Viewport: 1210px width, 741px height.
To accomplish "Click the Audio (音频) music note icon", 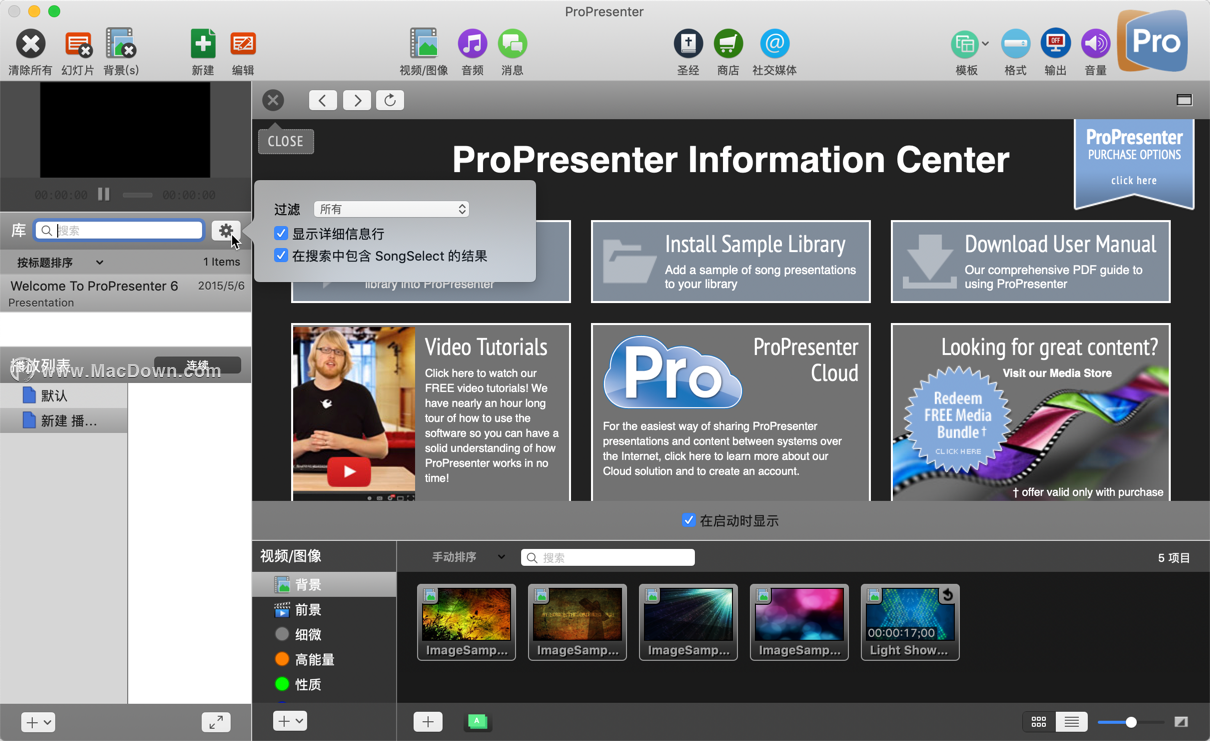I will (x=472, y=44).
